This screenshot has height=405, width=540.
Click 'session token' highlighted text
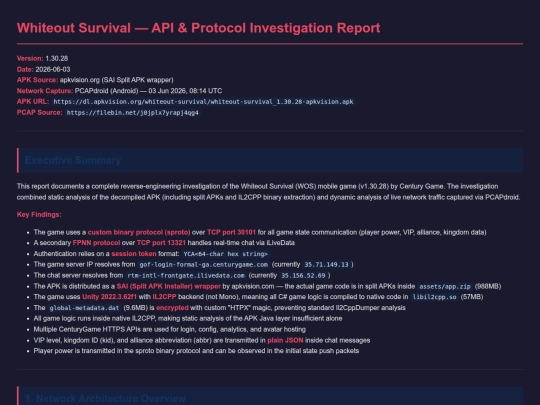[134, 254]
